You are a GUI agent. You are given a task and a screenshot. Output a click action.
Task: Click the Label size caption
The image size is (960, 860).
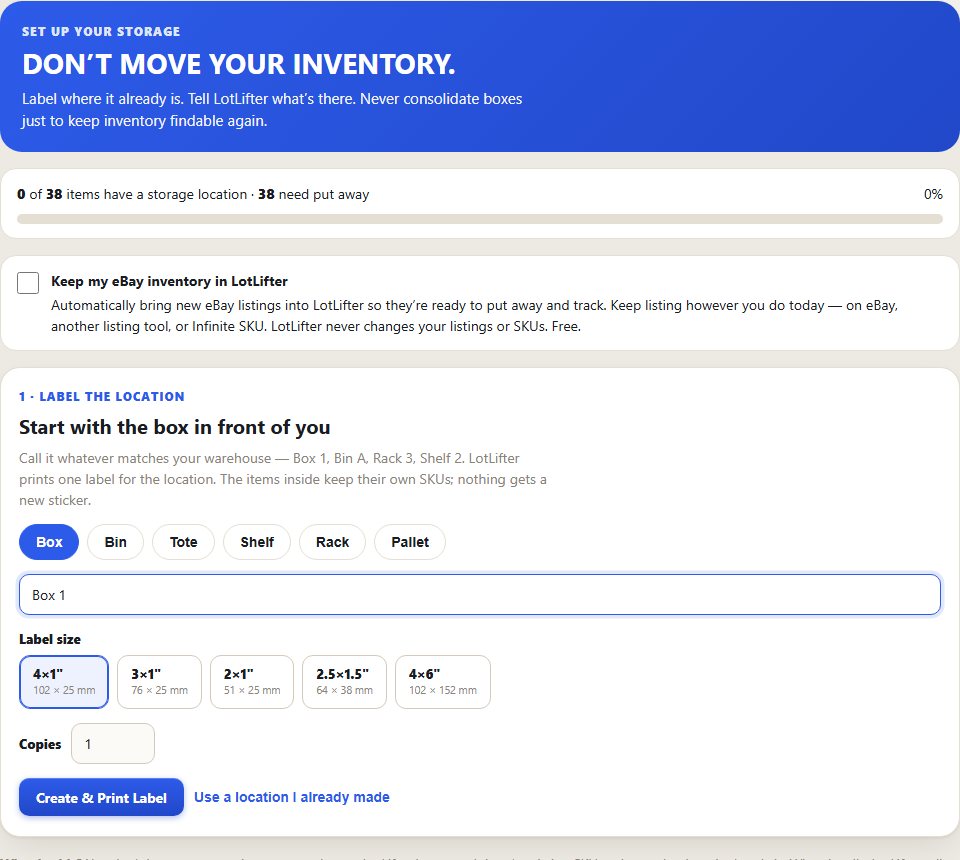(x=50, y=639)
